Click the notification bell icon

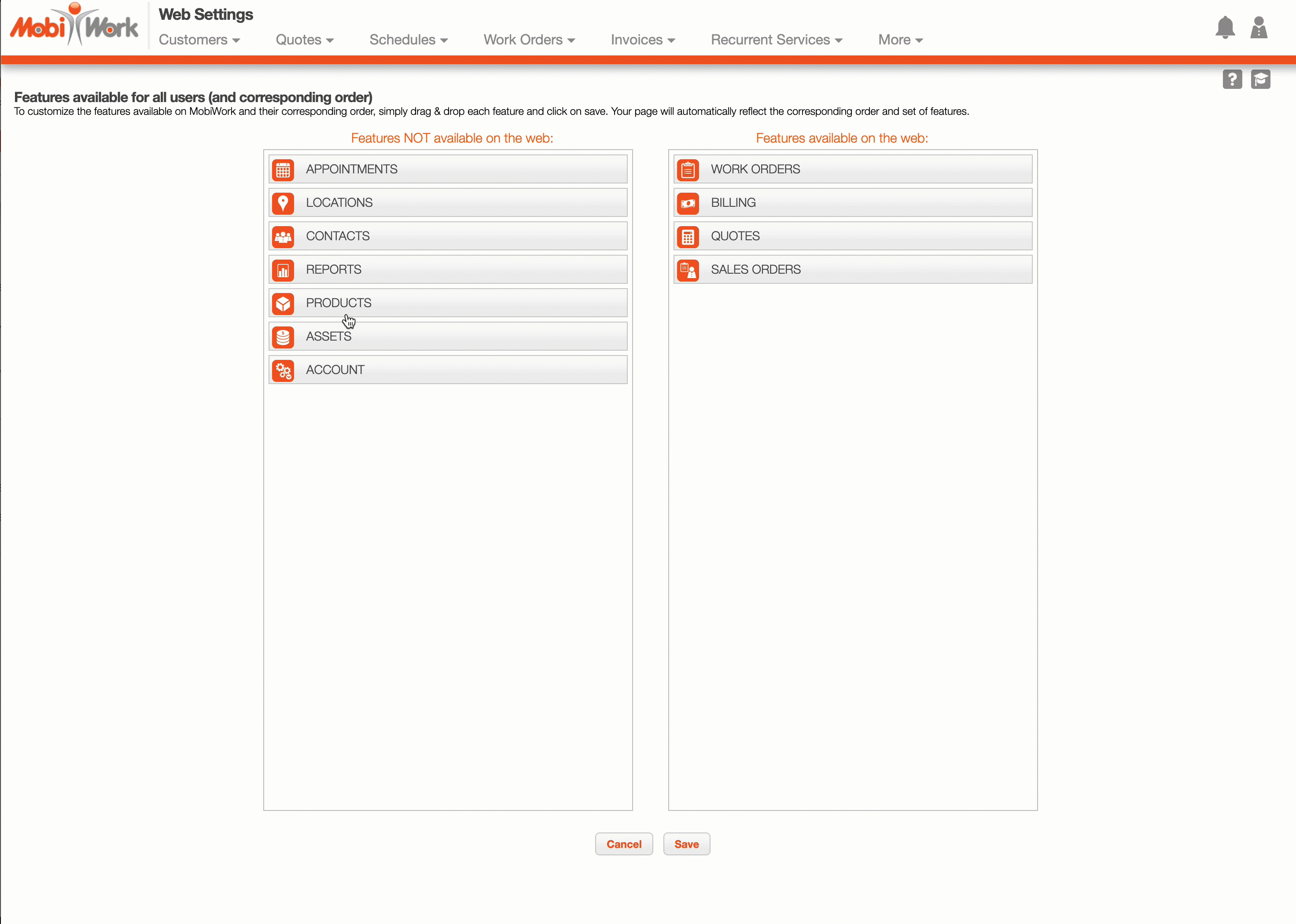[1225, 27]
